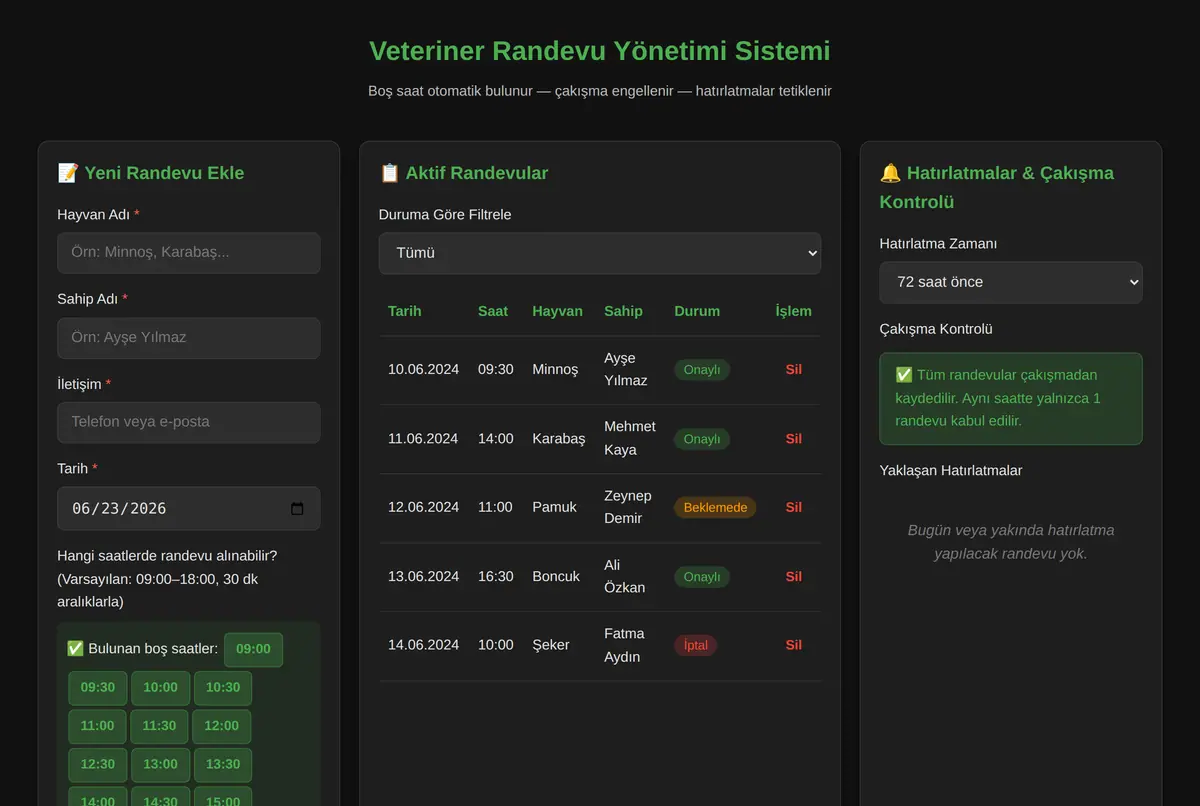Click animal name Karabaş
Screen dimensions: 1200x806
click(559, 438)
